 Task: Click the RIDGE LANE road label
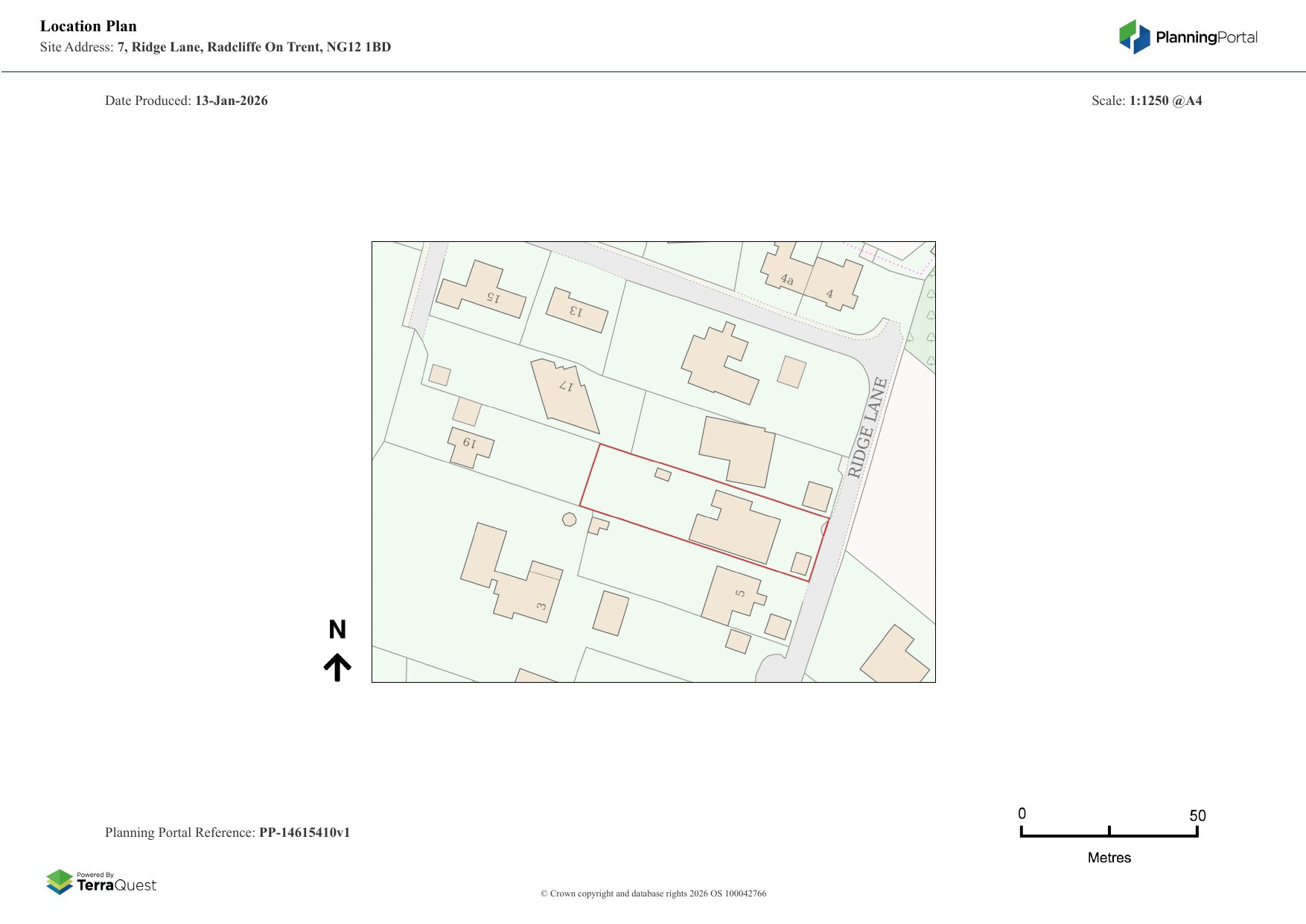[x=867, y=427]
